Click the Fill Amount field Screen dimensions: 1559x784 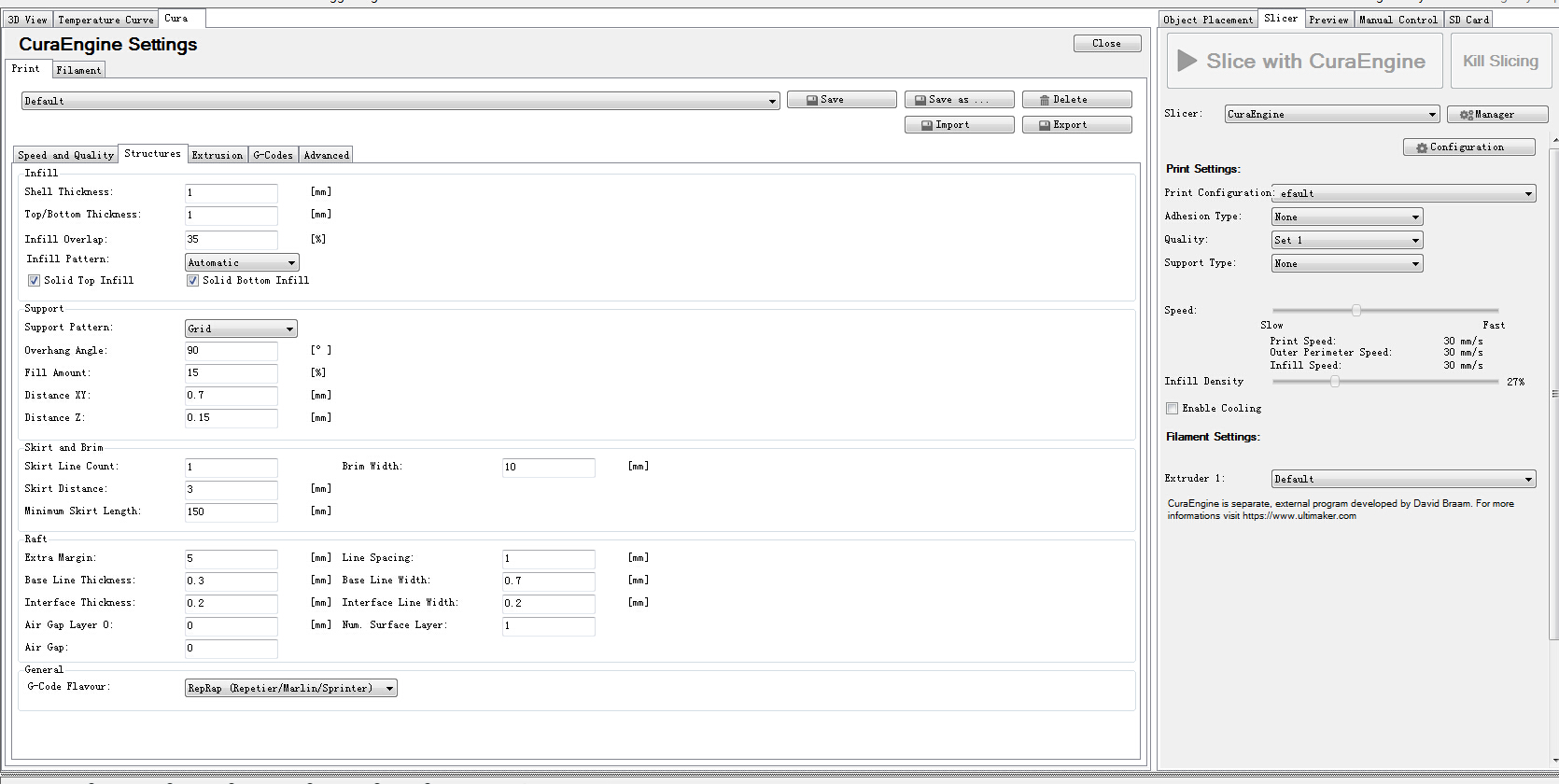tap(231, 373)
